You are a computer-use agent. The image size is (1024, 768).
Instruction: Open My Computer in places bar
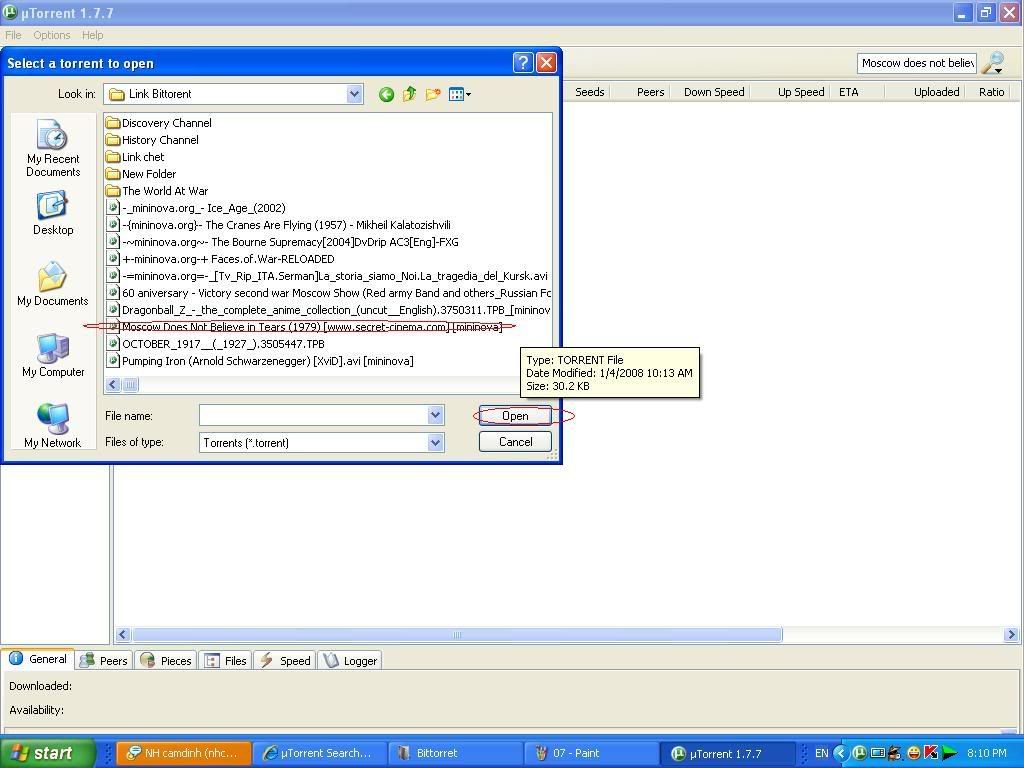pyautogui.click(x=53, y=355)
